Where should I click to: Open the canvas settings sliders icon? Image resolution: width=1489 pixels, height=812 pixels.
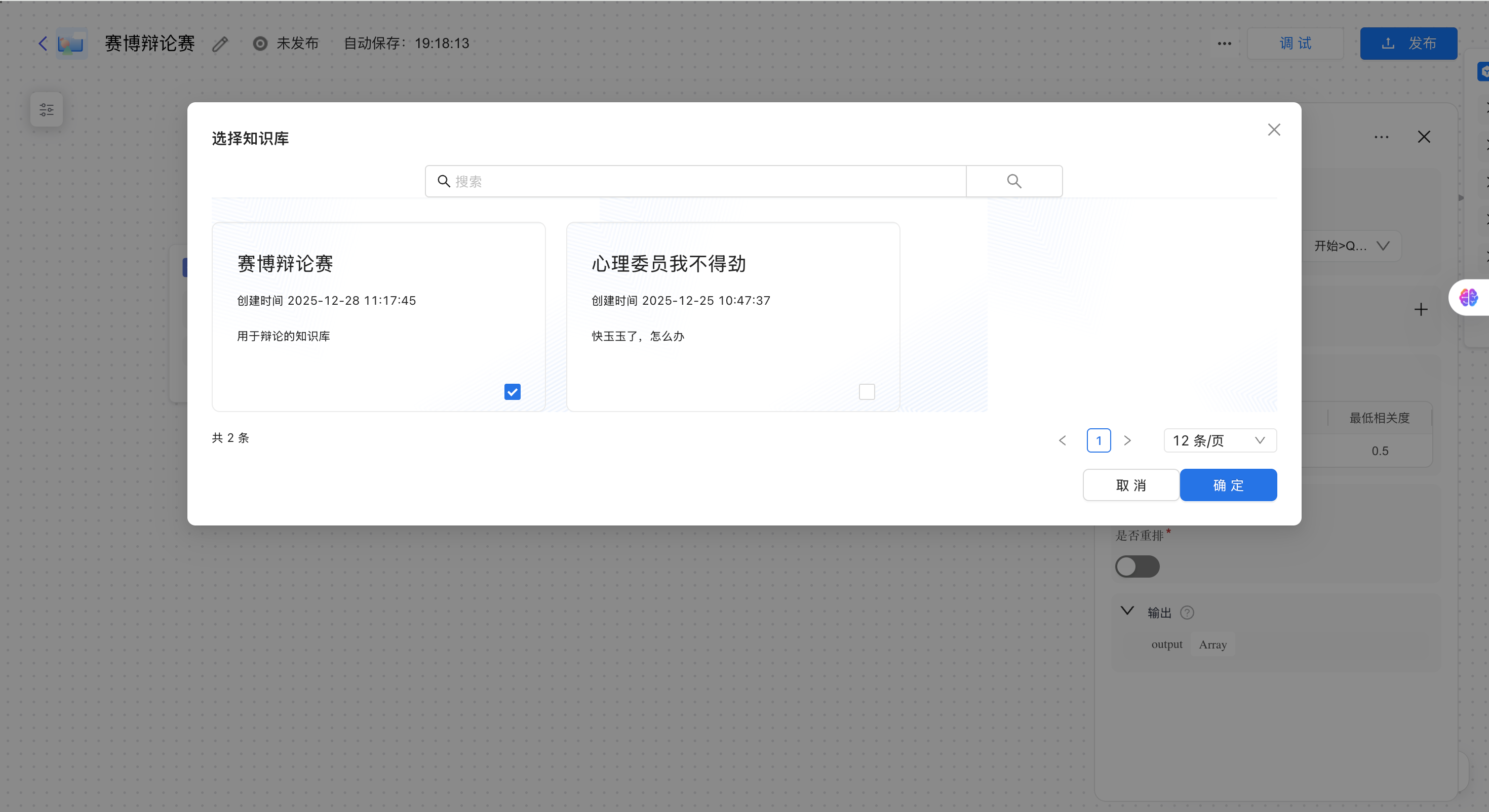pyautogui.click(x=47, y=110)
